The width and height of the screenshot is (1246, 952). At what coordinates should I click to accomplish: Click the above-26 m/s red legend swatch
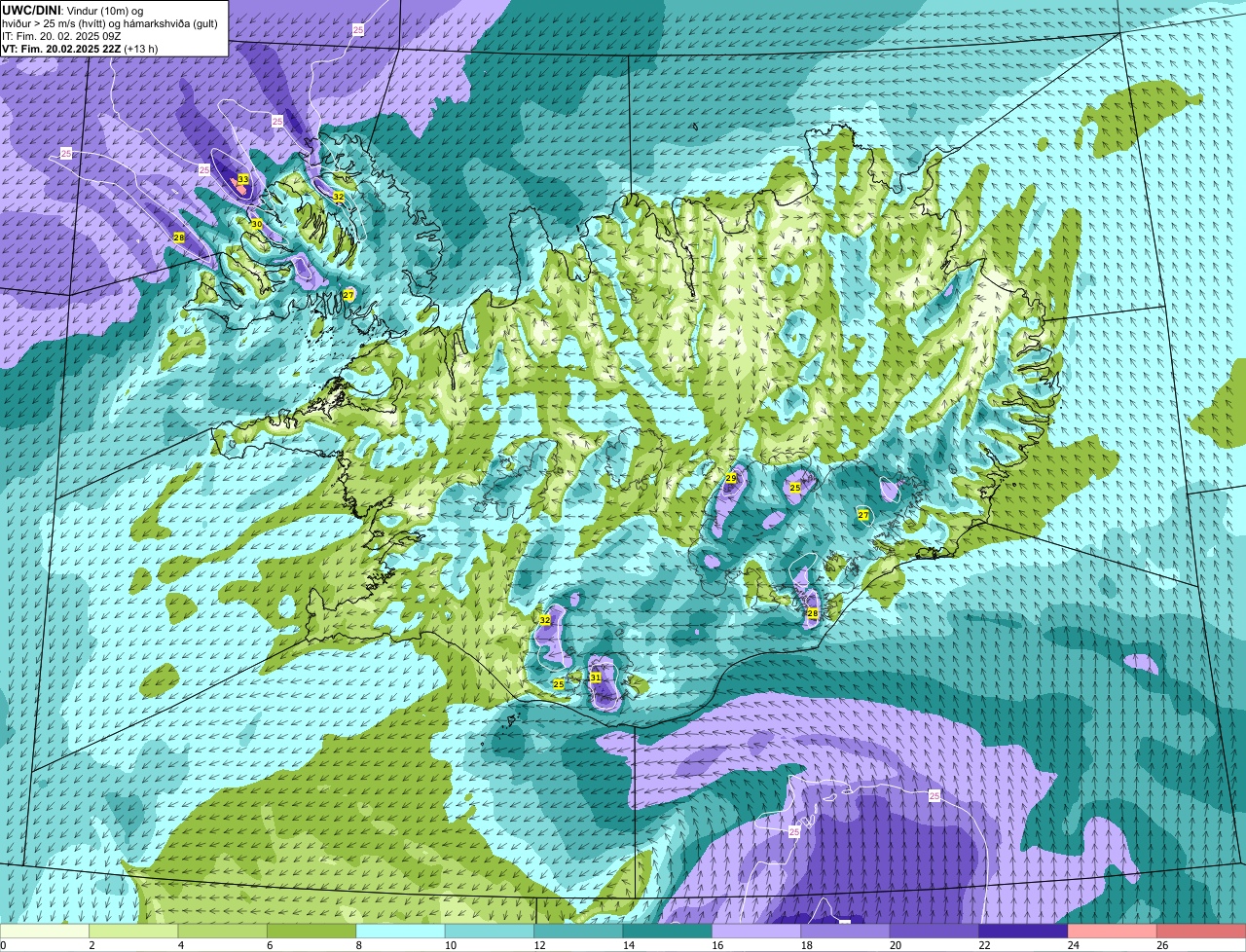pyautogui.click(x=1201, y=931)
